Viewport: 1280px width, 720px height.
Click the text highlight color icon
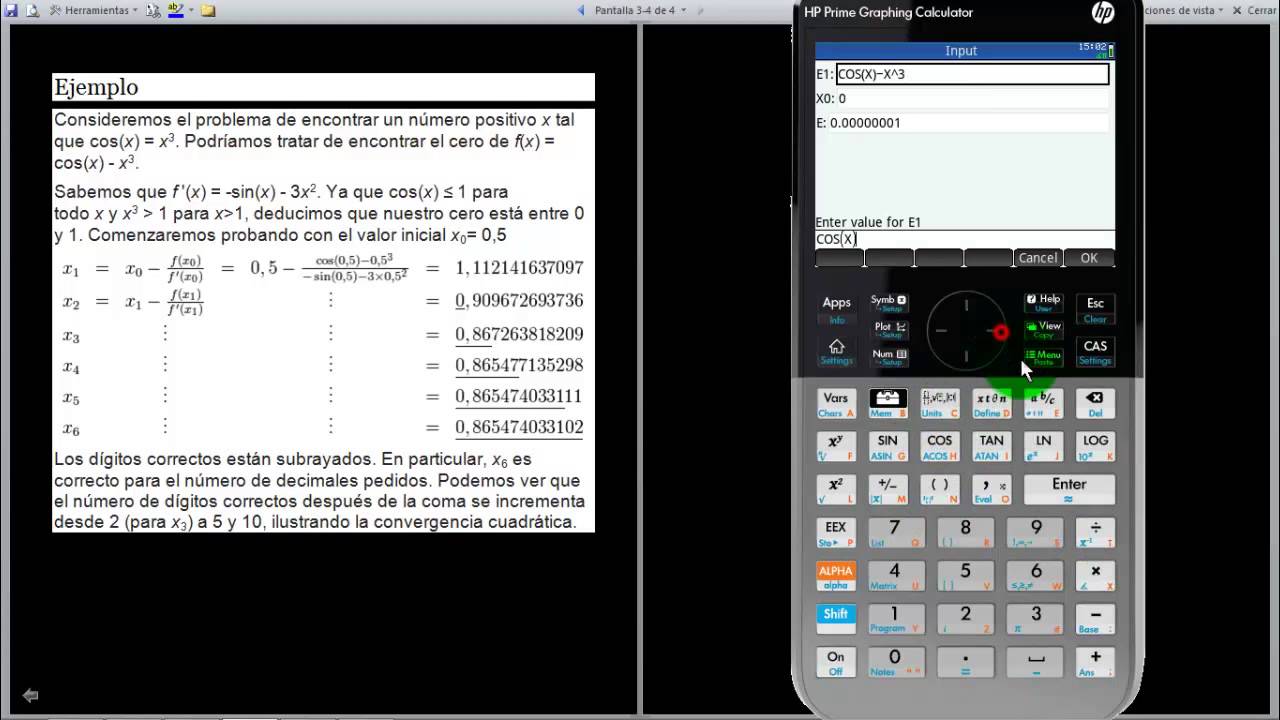coord(175,10)
